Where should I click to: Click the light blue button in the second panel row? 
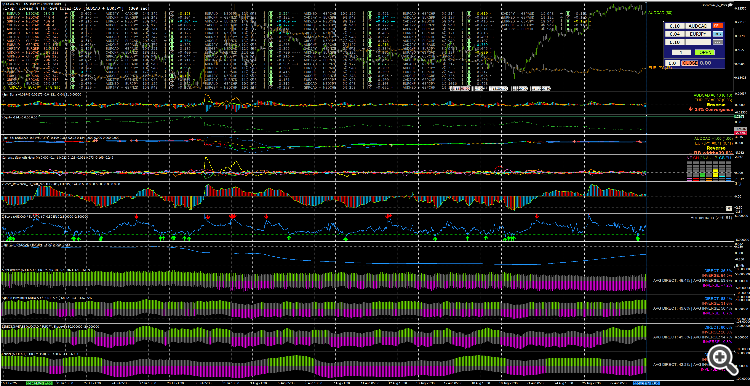pos(718,34)
